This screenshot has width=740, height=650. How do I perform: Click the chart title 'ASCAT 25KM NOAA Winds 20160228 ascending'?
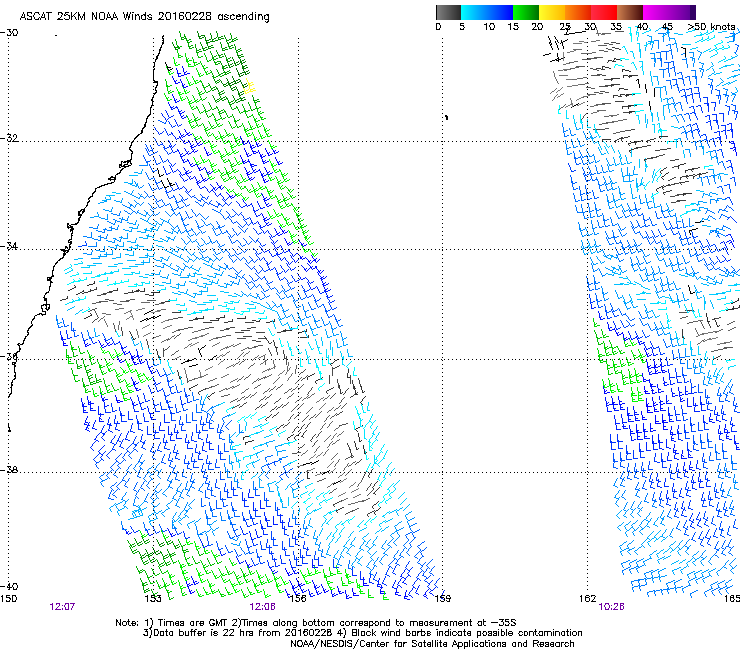[144, 17]
